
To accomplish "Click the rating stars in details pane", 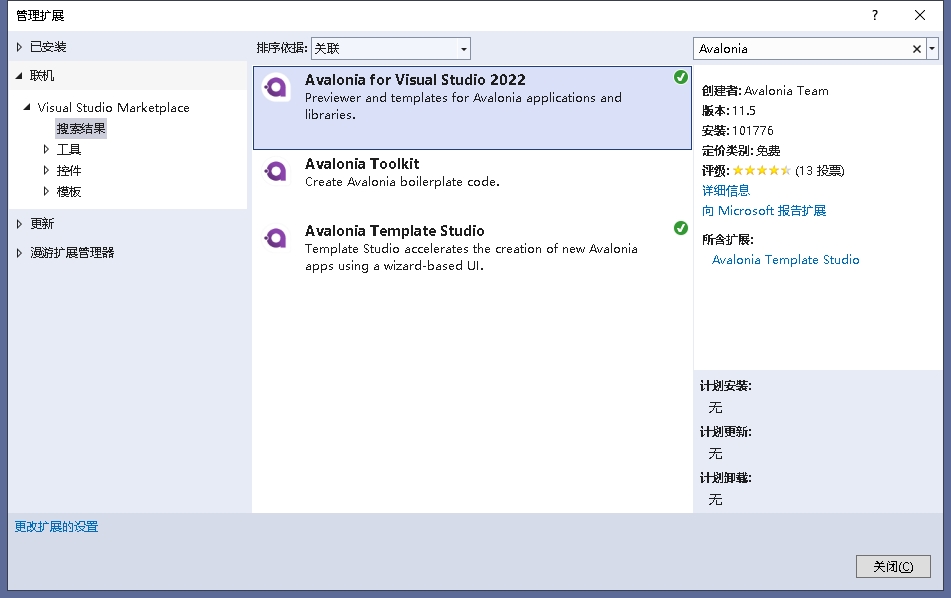I will click(x=761, y=170).
